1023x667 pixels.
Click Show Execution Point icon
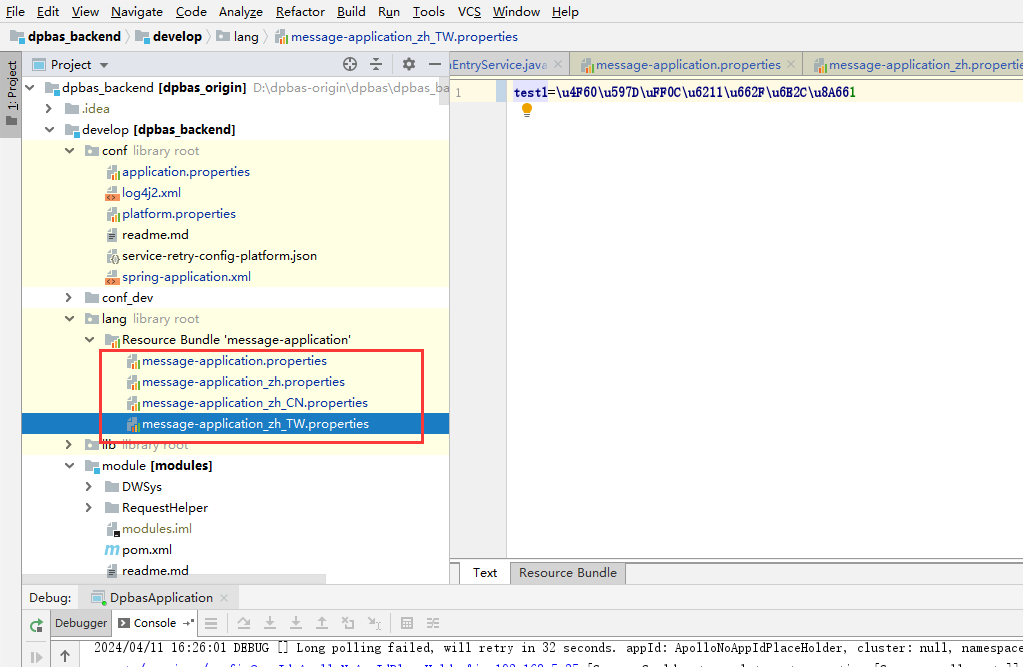[x=211, y=623]
